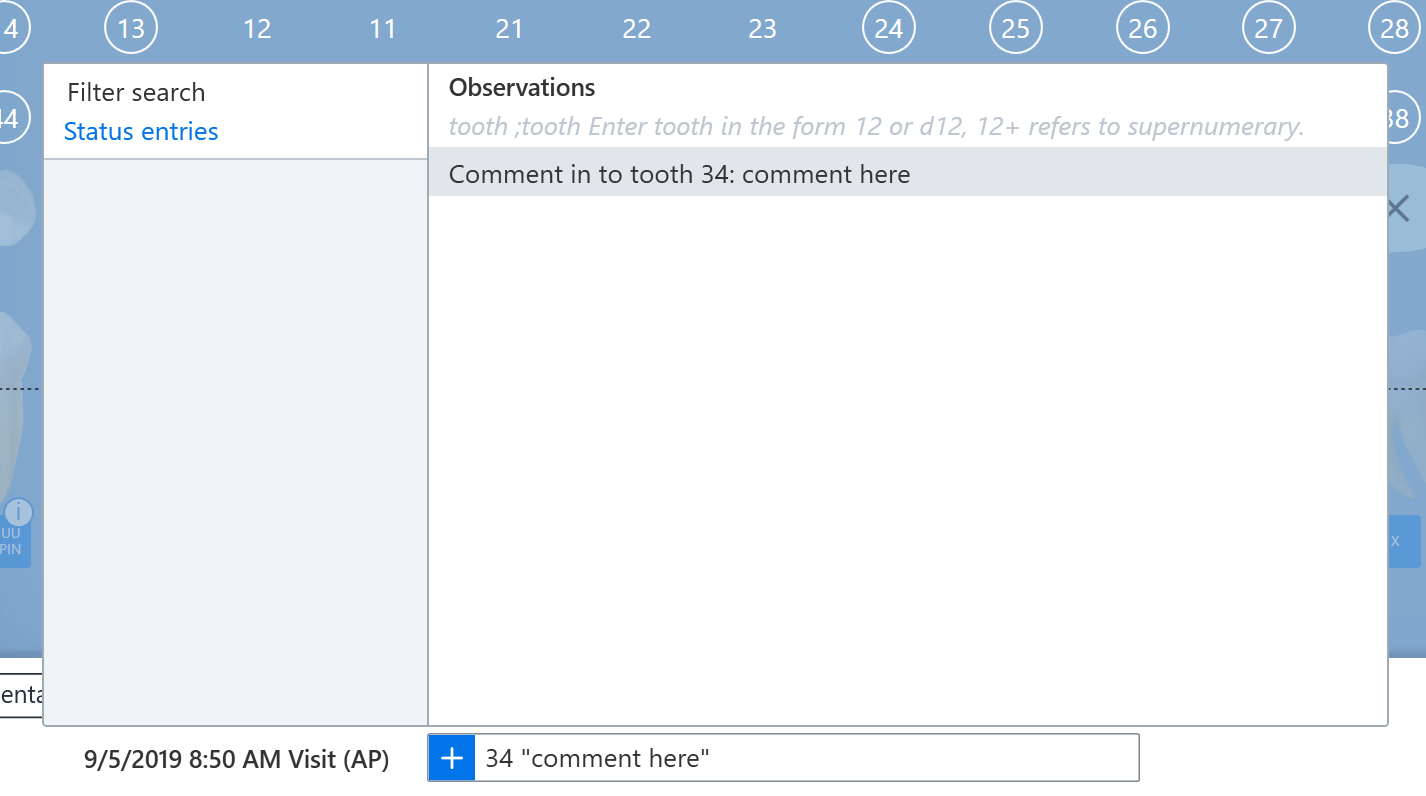
Task: Choose tooth number 12
Action: (257, 29)
